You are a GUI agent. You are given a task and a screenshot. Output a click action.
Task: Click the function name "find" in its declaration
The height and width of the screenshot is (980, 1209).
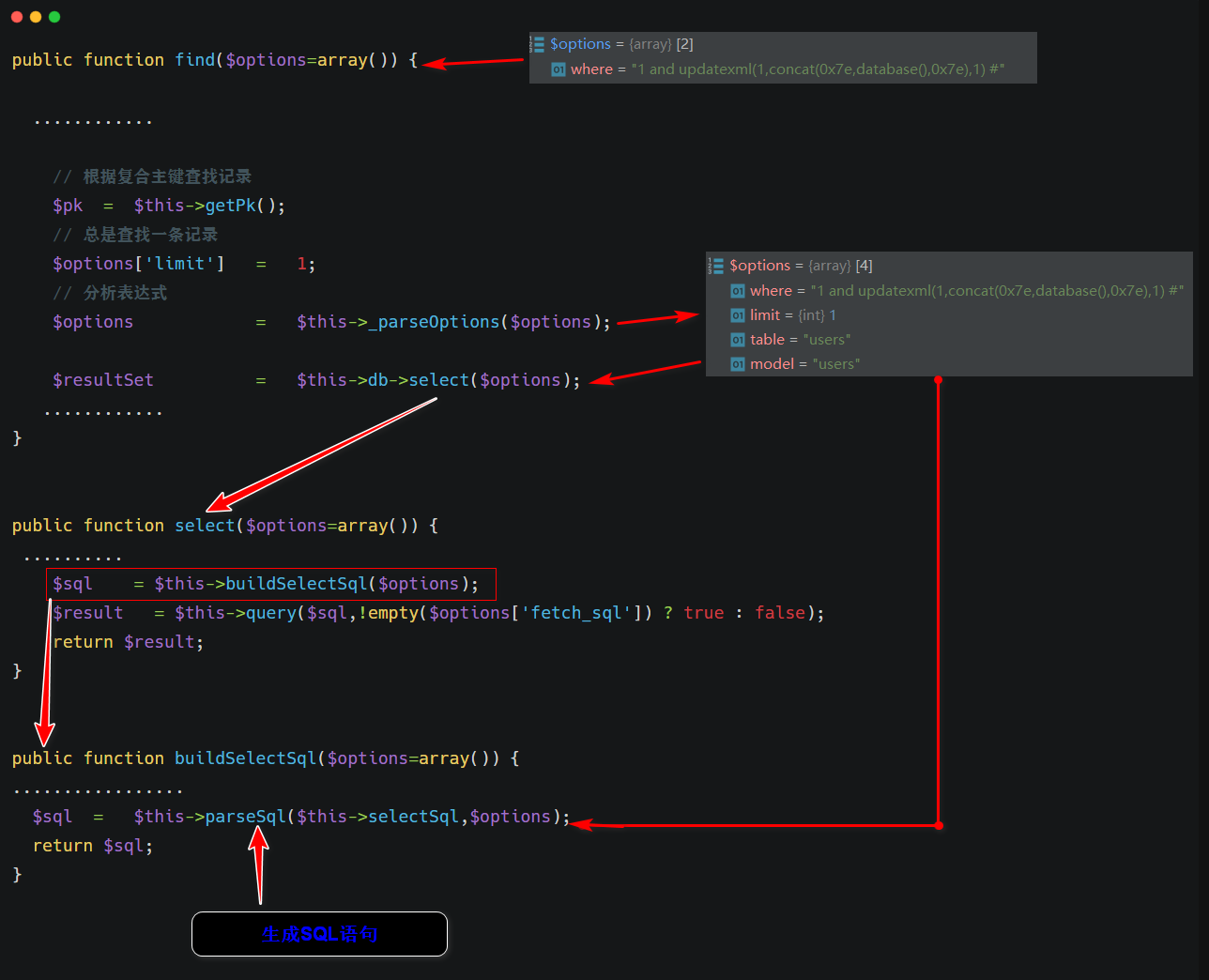coord(195,60)
